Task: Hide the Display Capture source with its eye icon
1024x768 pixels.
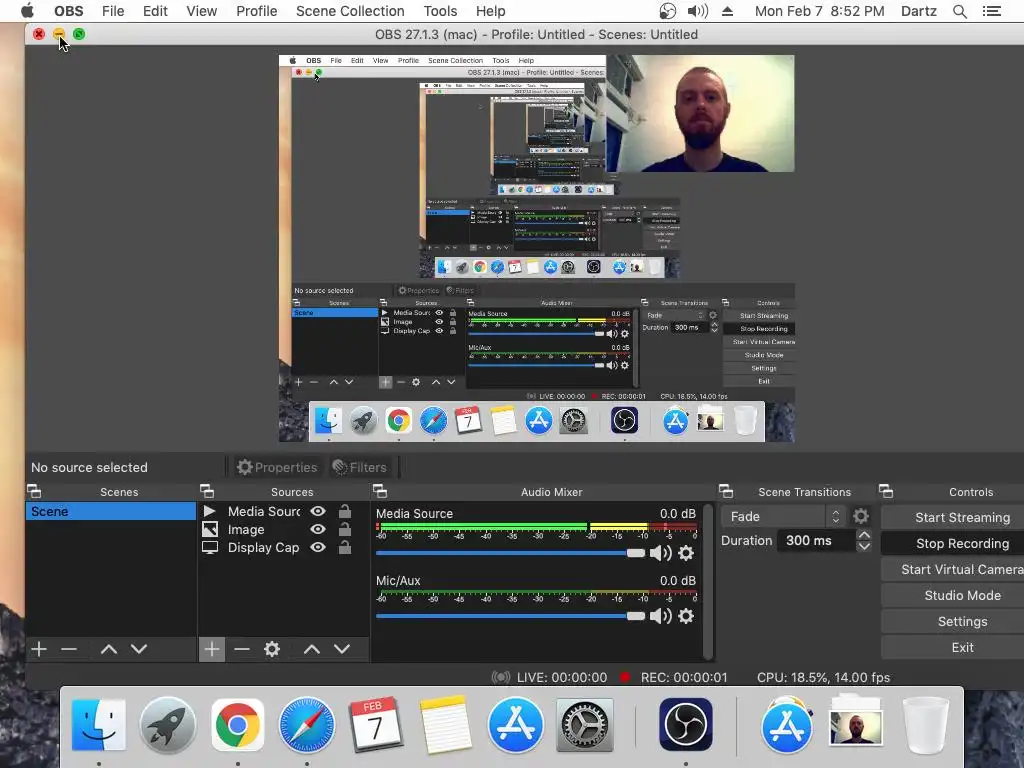Action: click(x=317, y=547)
